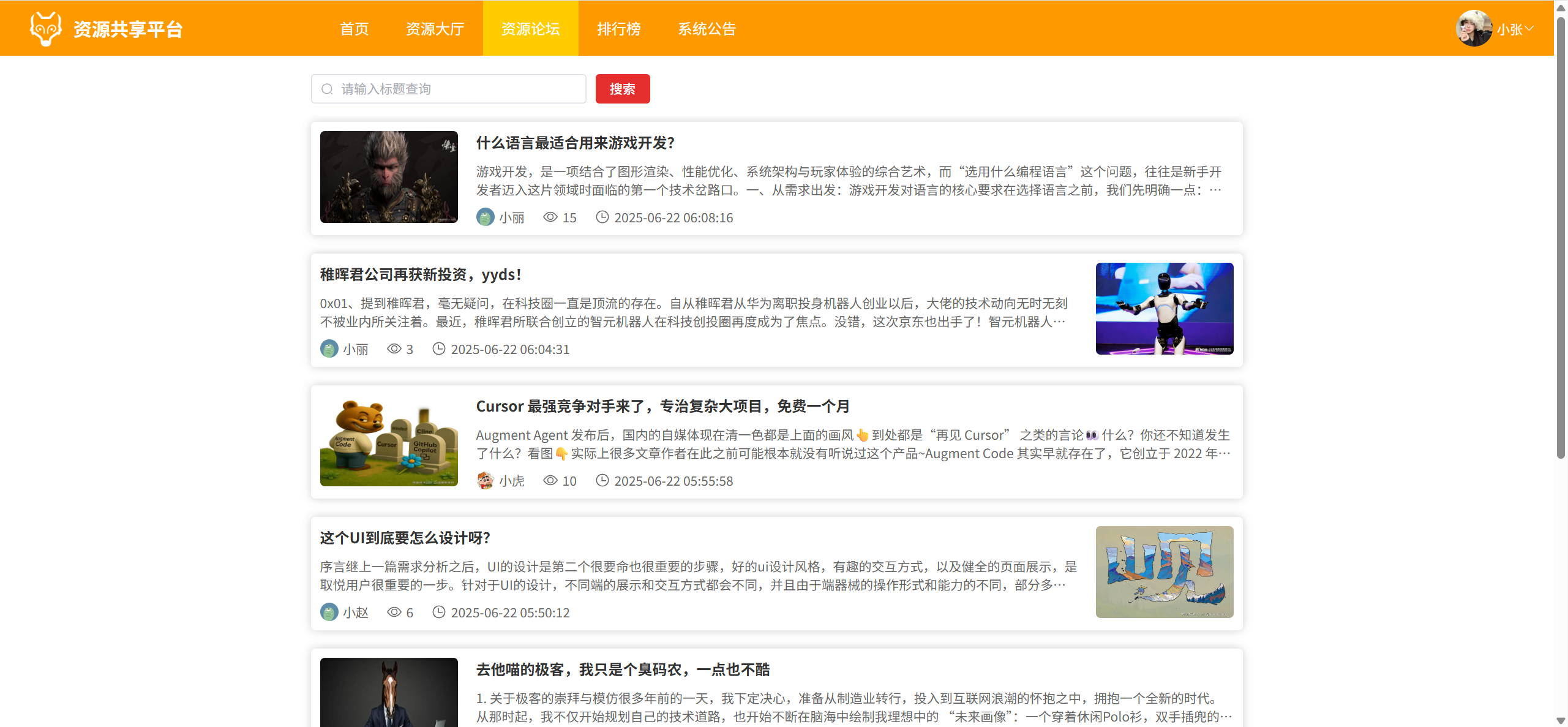Open the post about 稚晖君公司再获新投资
This screenshot has height=727, width=1568.
[420, 275]
